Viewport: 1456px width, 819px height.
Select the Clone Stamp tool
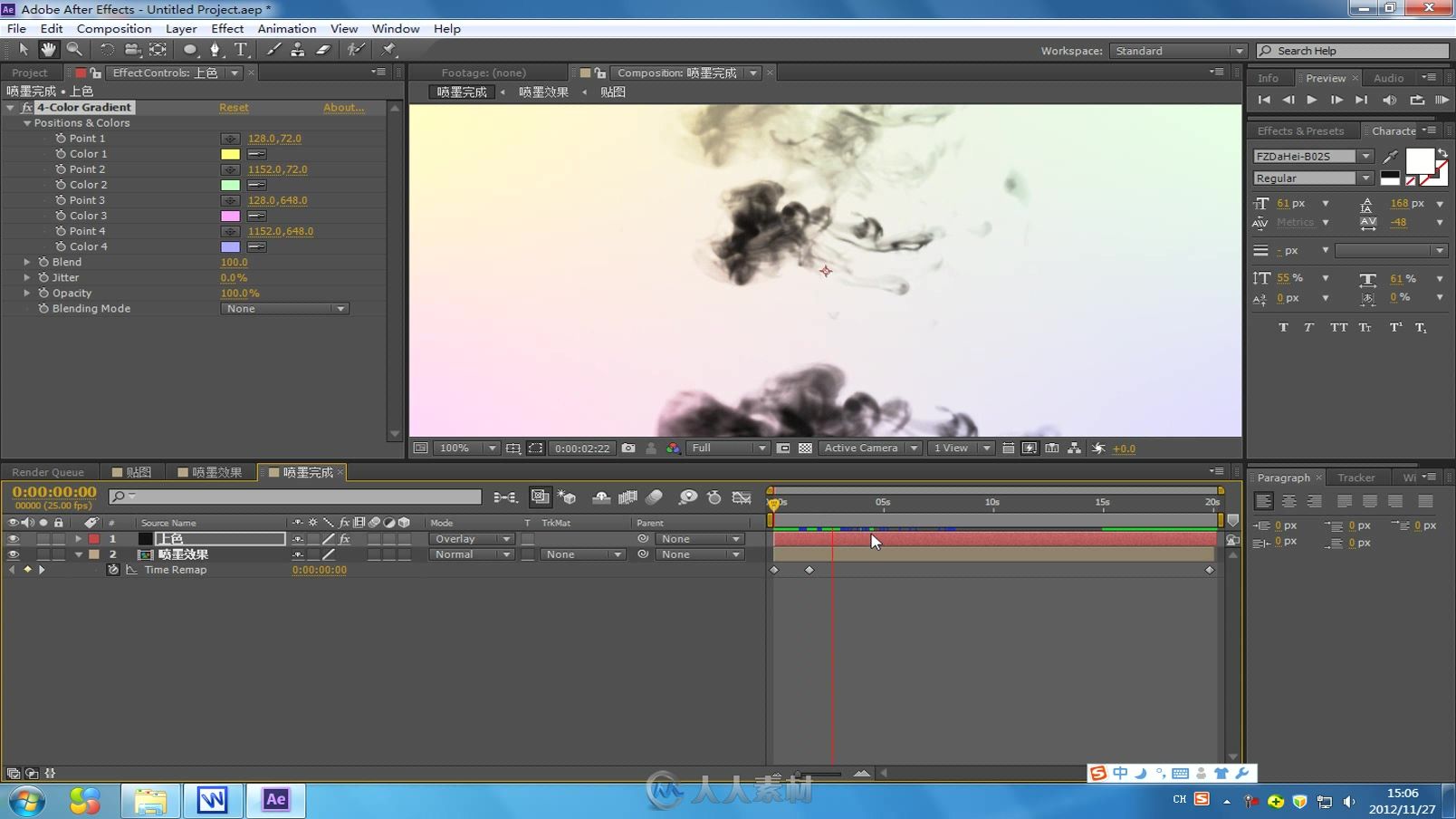(298, 50)
